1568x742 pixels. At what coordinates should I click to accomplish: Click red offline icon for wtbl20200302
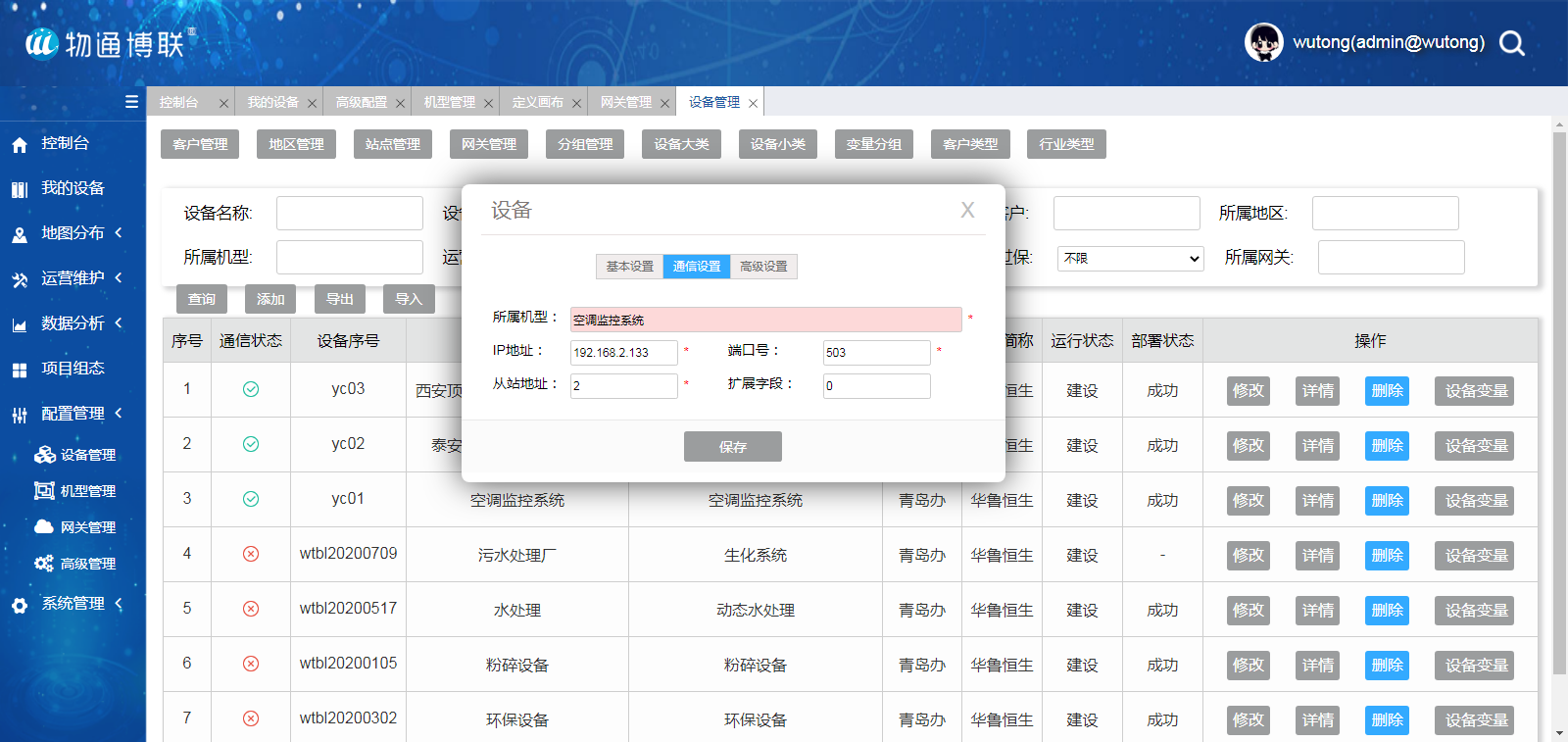[x=251, y=718]
